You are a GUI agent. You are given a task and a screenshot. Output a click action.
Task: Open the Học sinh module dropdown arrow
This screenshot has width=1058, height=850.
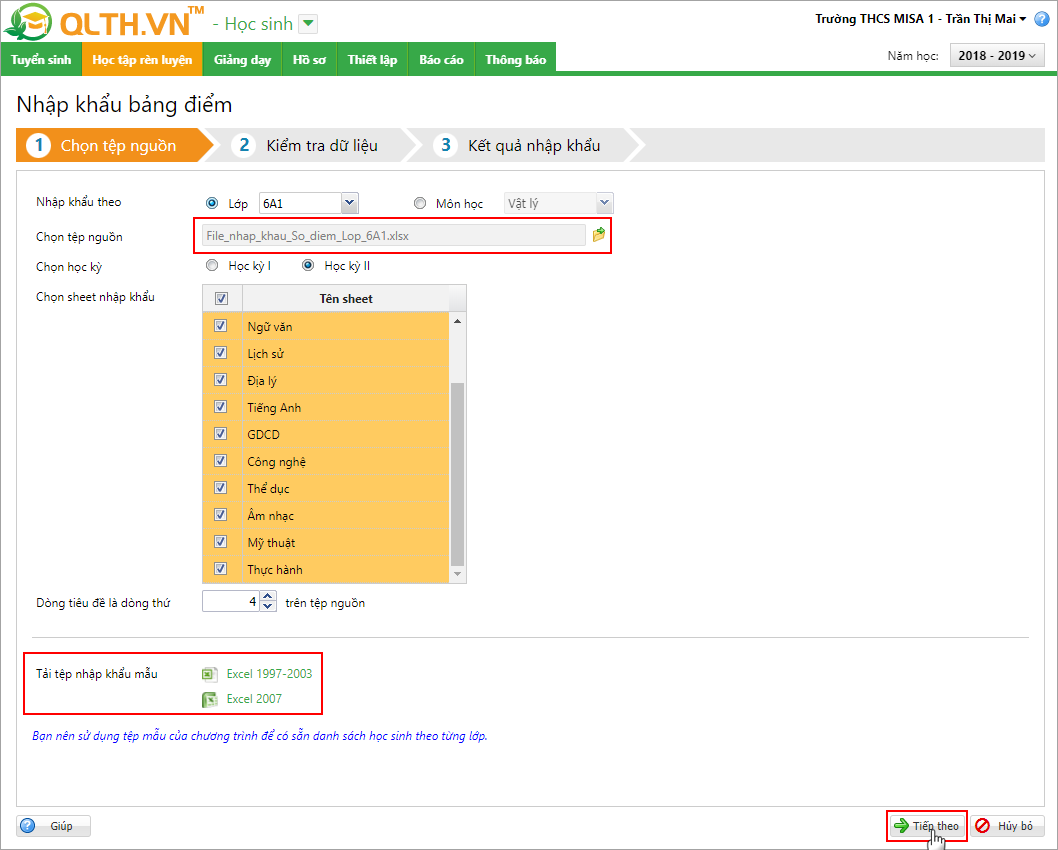click(308, 24)
